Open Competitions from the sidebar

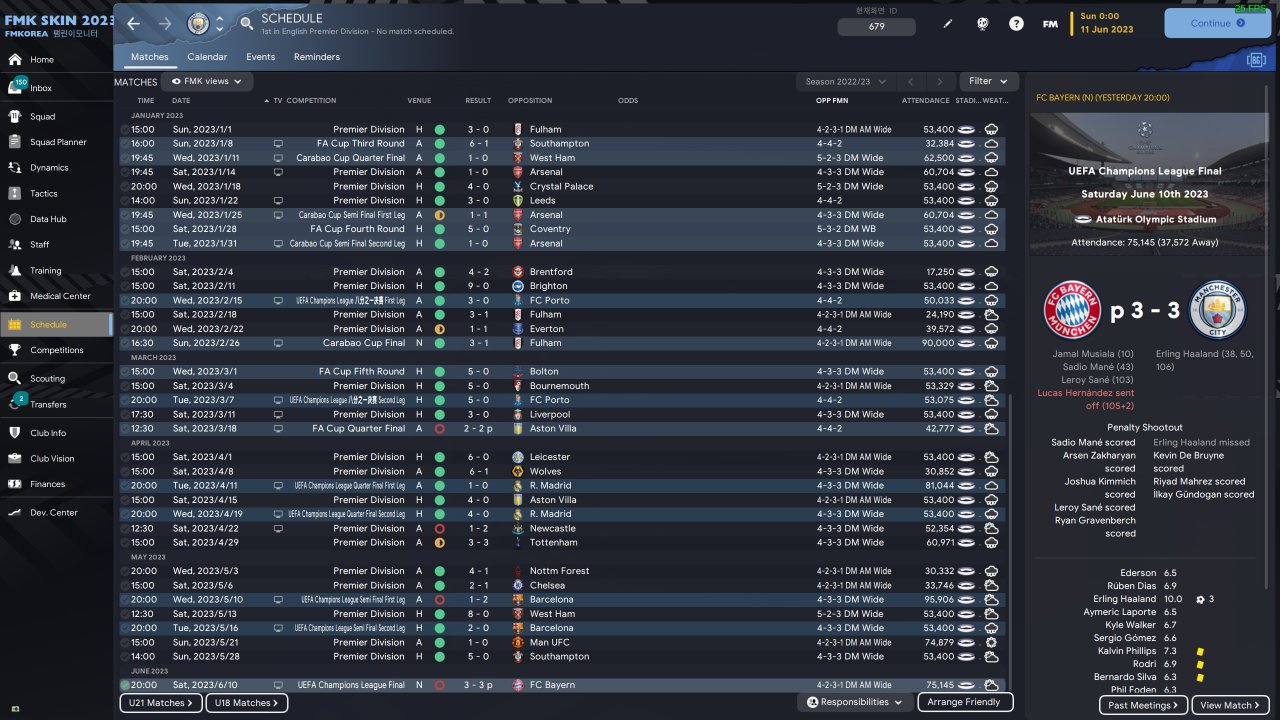pos(56,350)
